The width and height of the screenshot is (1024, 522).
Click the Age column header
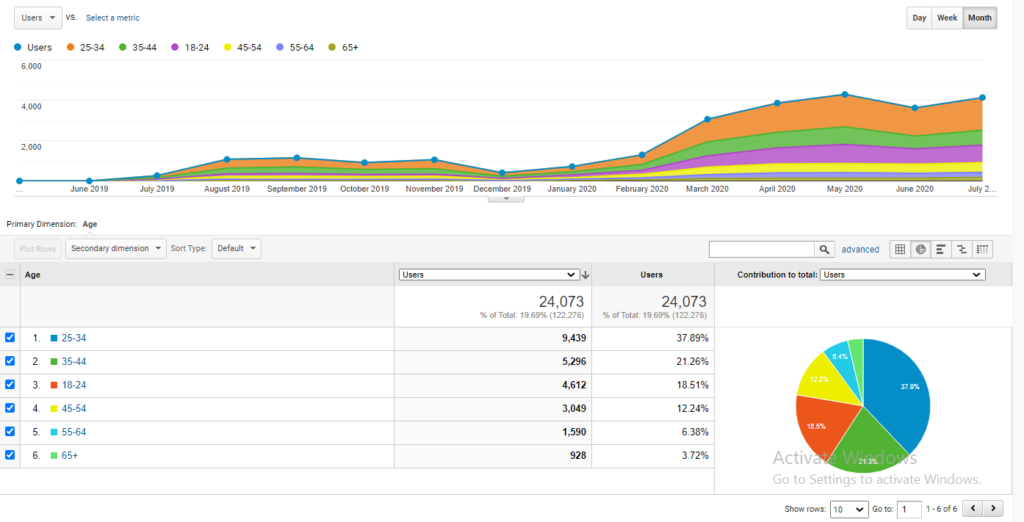(x=33, y=275)
